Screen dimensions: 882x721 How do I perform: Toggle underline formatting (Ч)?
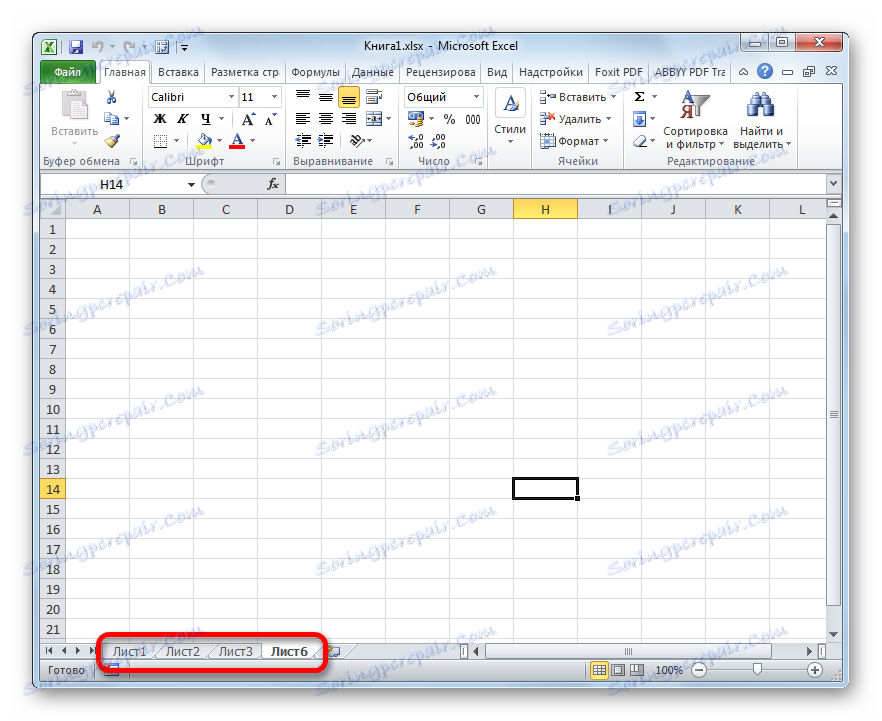(206, 119)
